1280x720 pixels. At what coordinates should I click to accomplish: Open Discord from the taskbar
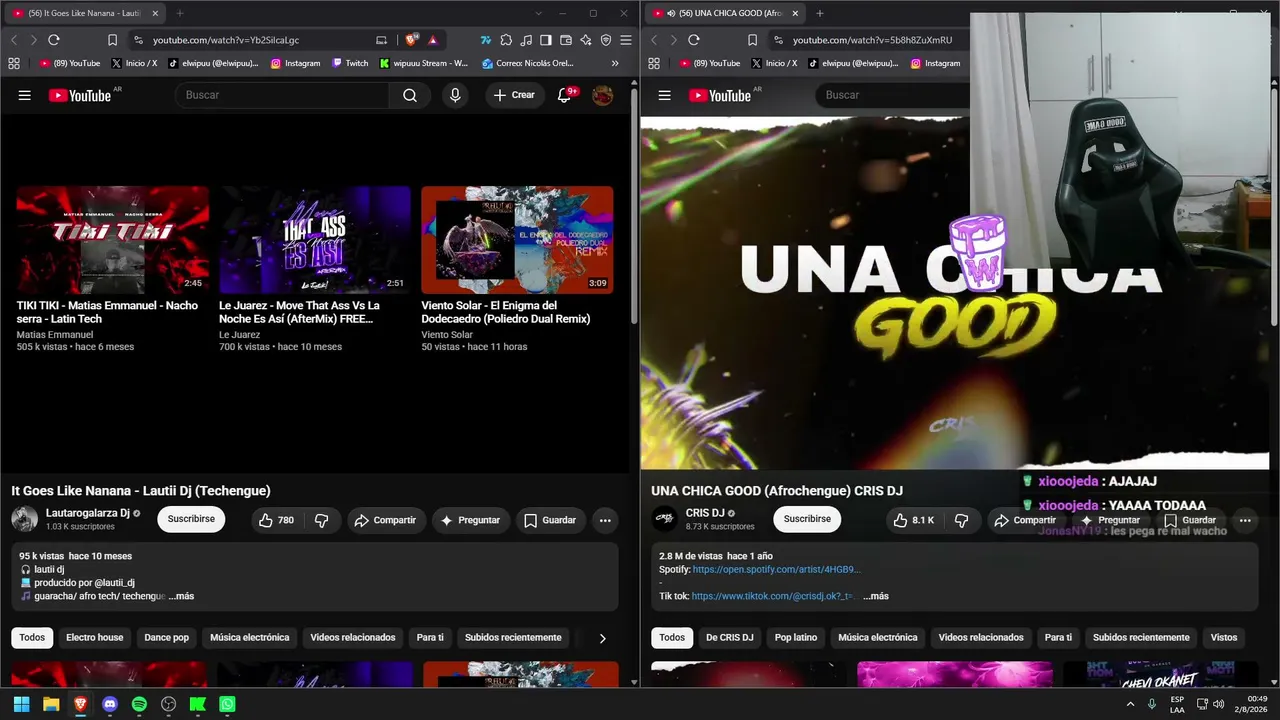[110, 704]
